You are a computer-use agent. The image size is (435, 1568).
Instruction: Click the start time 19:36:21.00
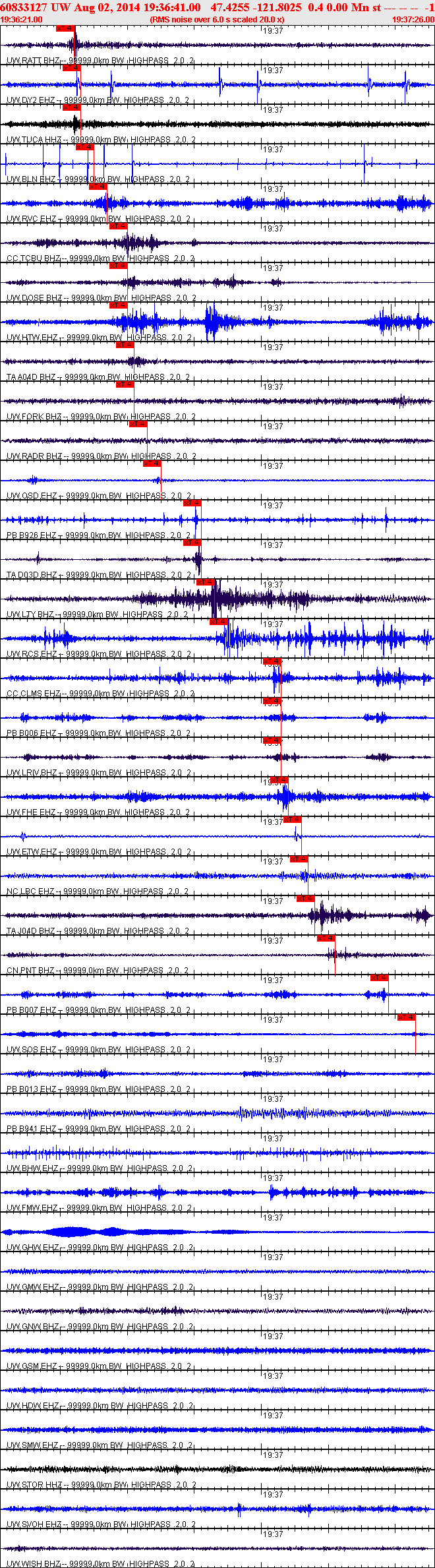click(21, 20)
